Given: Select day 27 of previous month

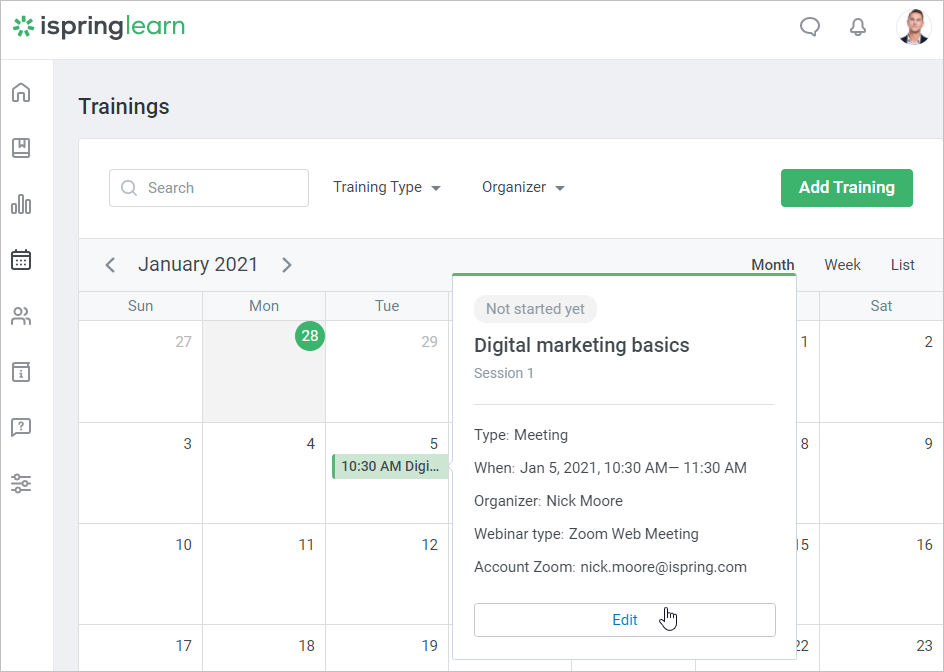Looking at the screenshot, I should point(184,342).
